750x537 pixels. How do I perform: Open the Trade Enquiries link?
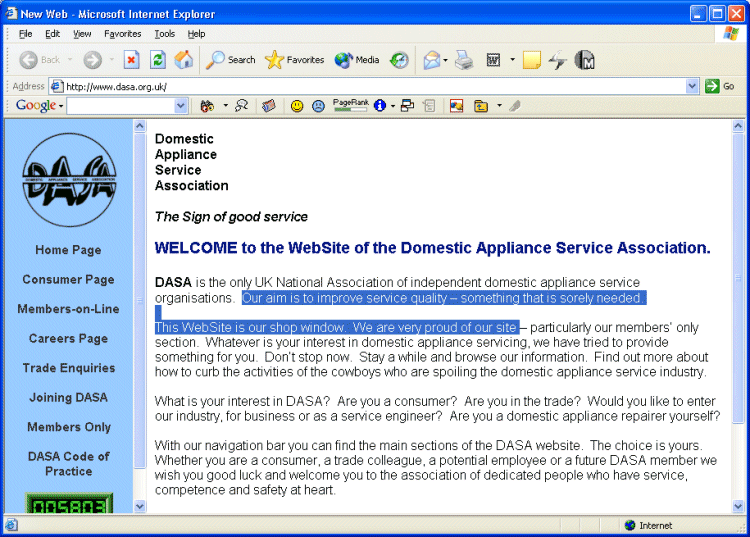tap(68, 368)
